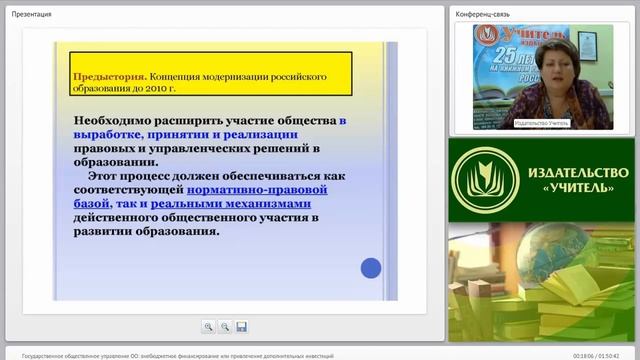Open the underlined 'базой' link text
Viewport: 640px width, 360px height.
click(x=91, y=204)
